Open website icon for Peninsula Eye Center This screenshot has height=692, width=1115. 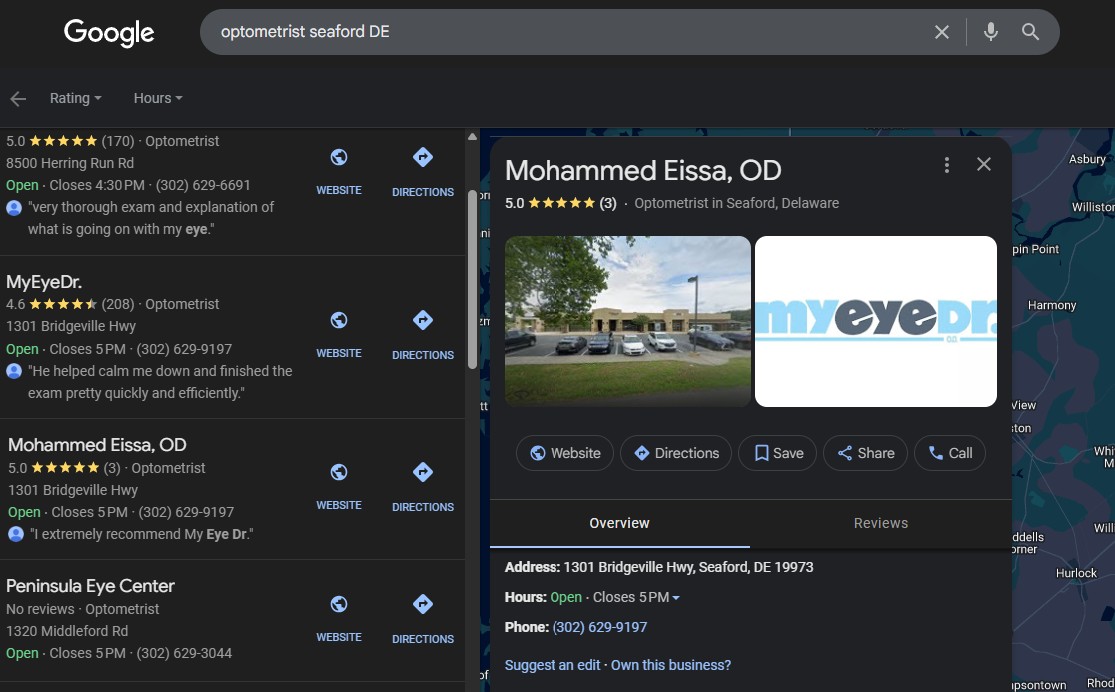coord(339,604)
